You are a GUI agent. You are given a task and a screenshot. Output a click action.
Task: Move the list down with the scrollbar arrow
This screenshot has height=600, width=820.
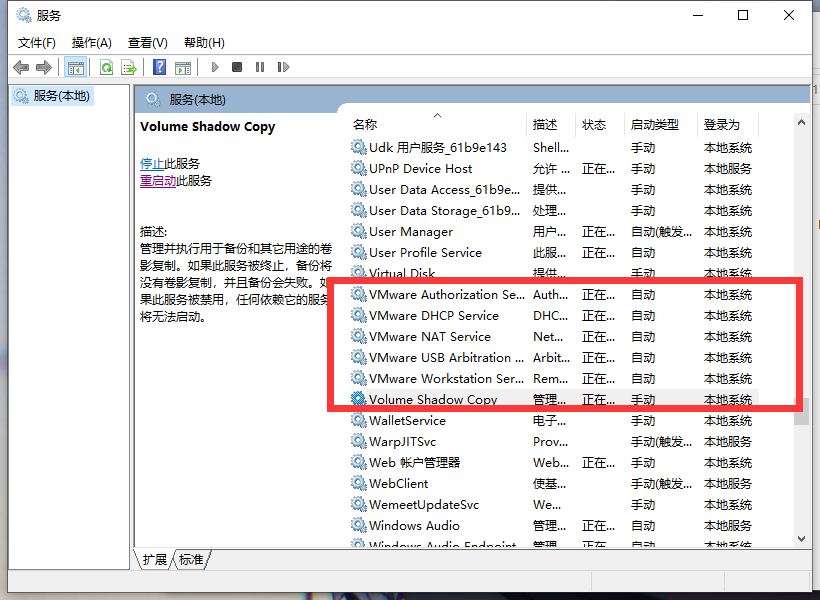coord(801,538)
